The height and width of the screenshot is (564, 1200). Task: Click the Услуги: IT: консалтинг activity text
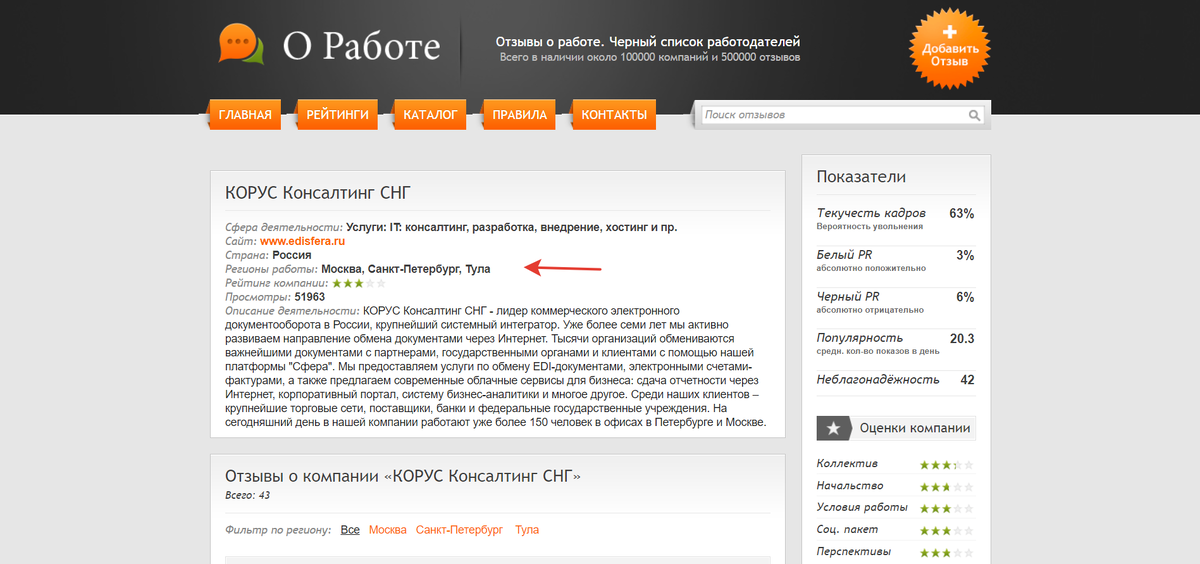click(x=512, y=227)
